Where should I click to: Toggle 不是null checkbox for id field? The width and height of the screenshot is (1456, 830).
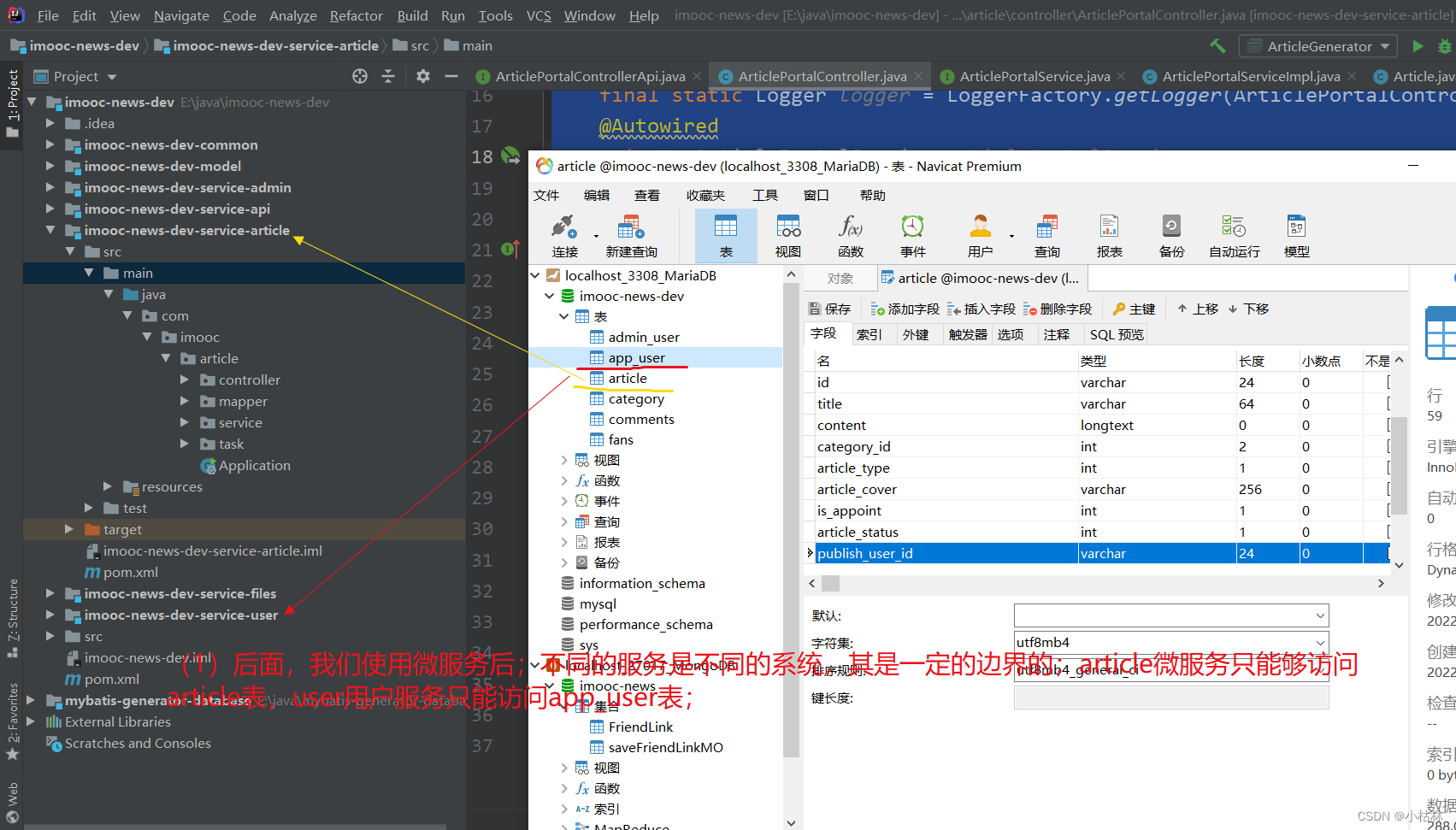(1388, 382)
